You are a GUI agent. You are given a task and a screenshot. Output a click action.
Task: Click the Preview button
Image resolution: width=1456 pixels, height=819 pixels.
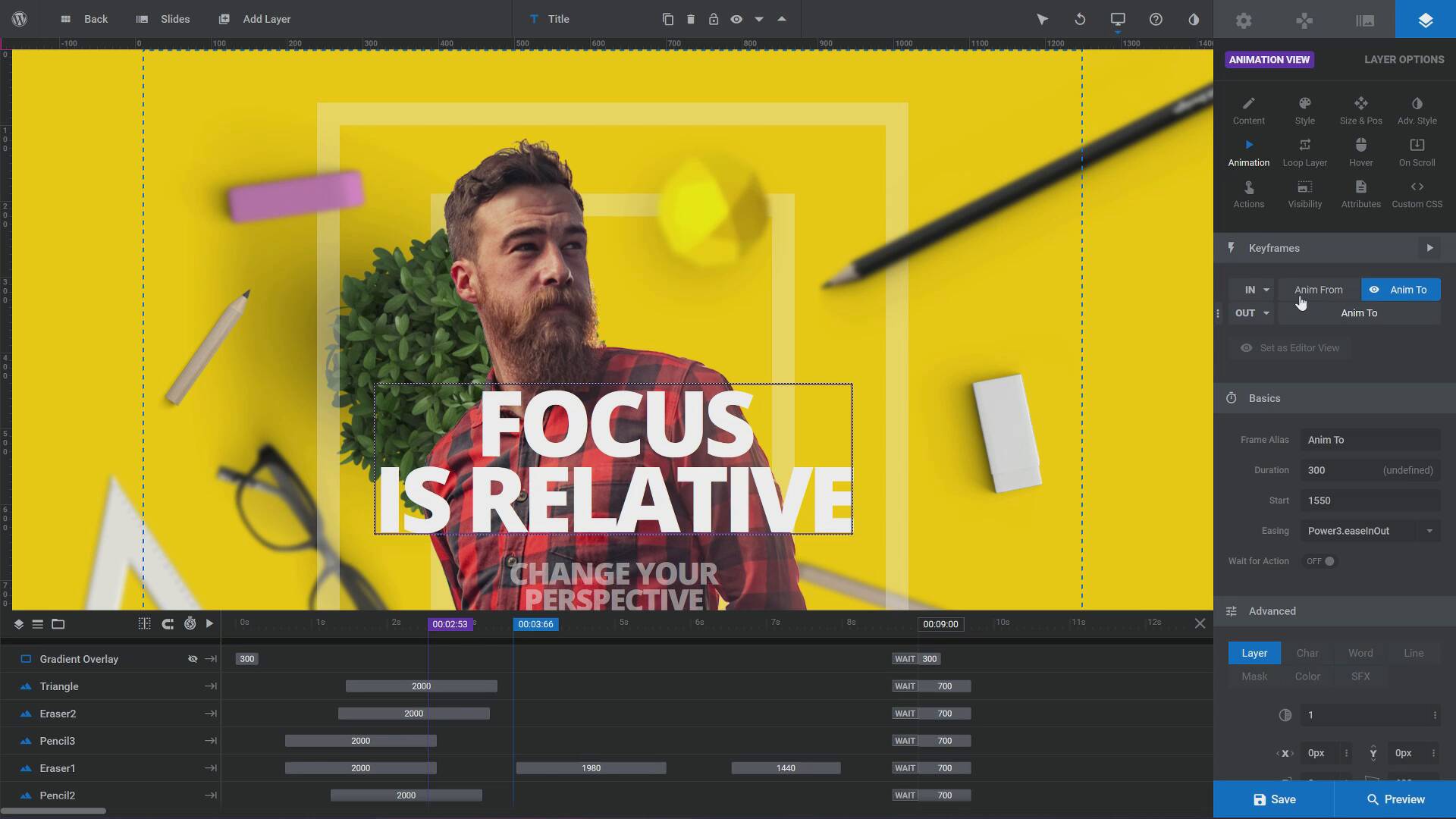1395,799
